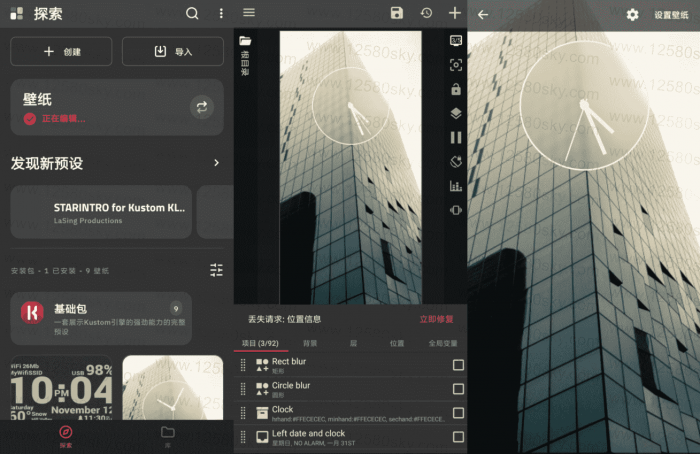Open the hamburger menu in editor

tap(249, 13)
